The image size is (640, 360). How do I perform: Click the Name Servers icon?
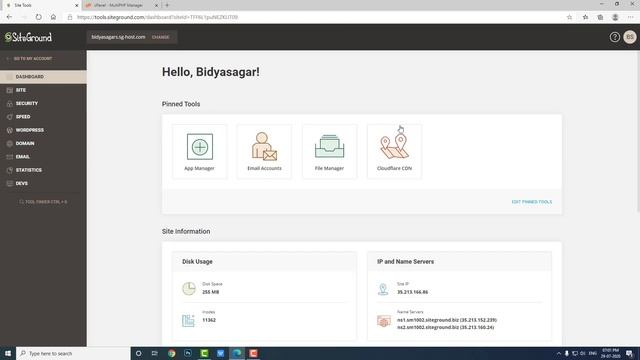tap(384, 321)
